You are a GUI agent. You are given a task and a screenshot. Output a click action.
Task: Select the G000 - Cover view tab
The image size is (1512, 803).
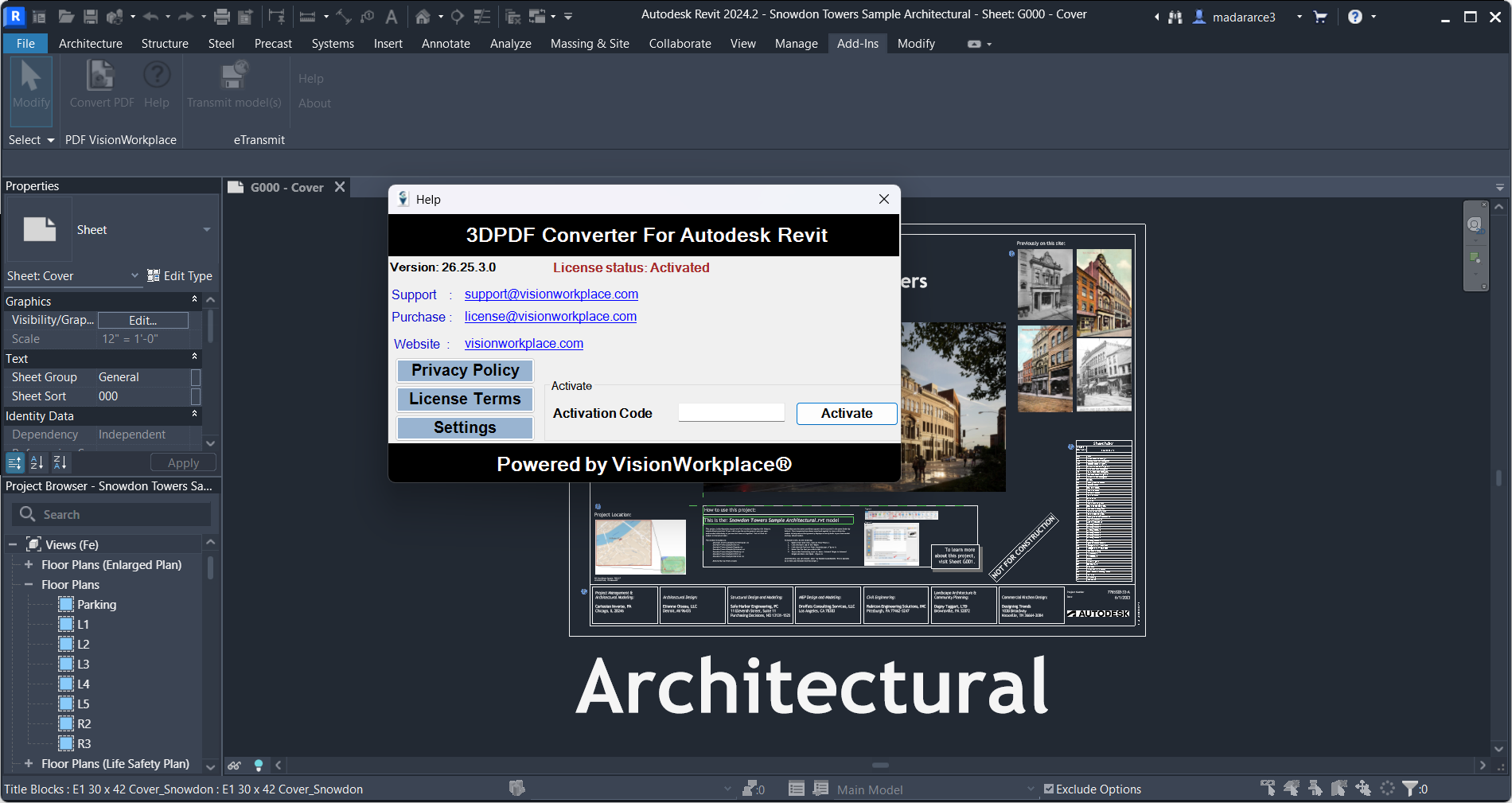coord(286,188)
